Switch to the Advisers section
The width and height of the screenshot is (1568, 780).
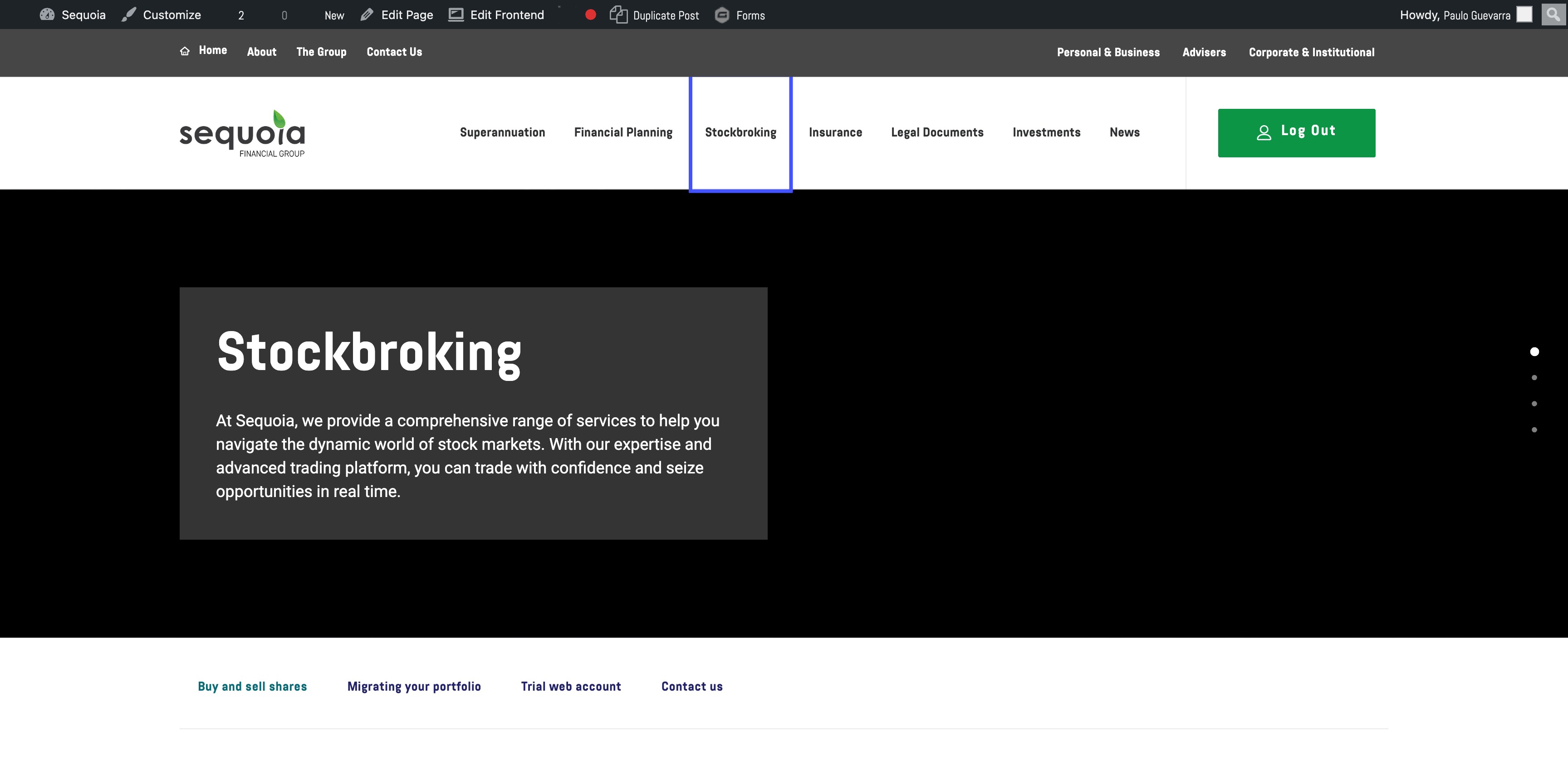pos(1204,52)
